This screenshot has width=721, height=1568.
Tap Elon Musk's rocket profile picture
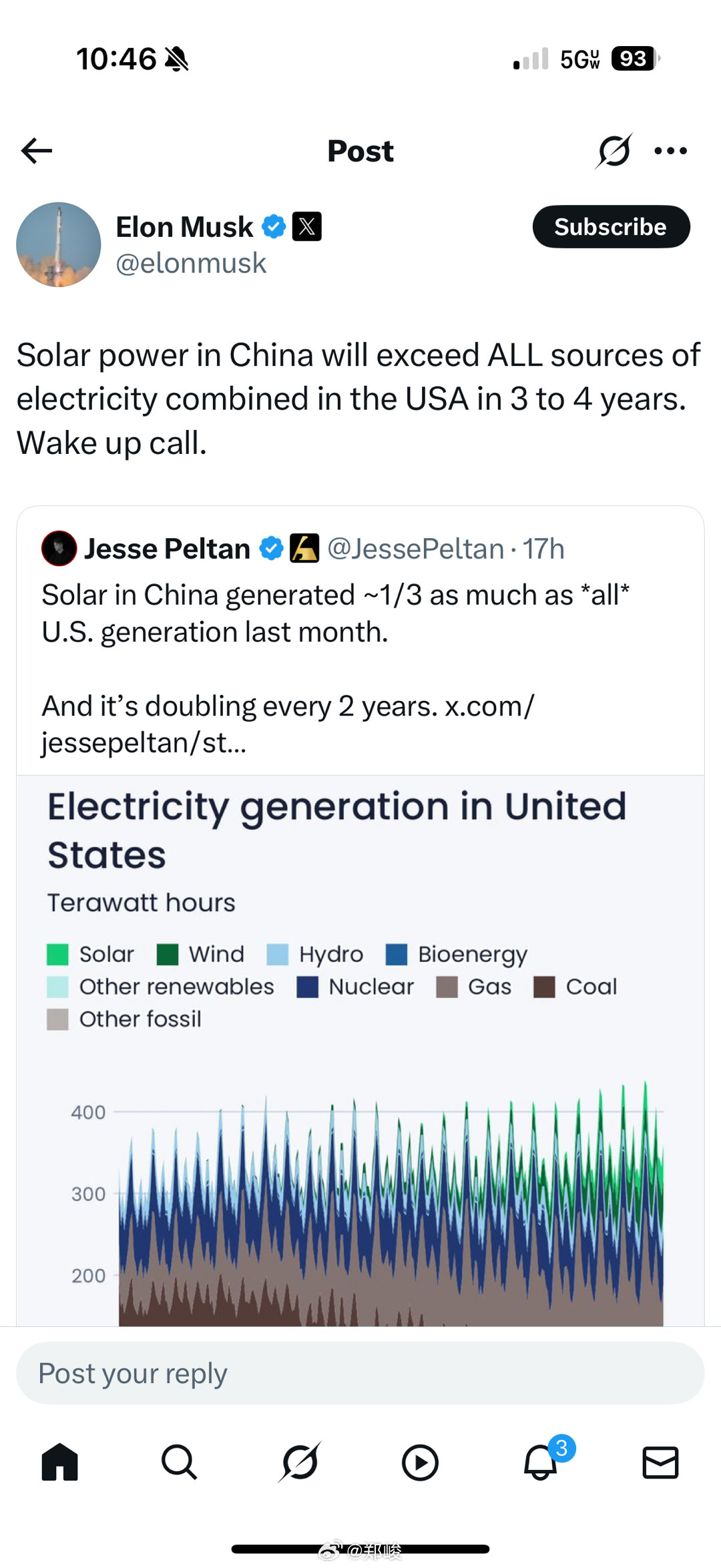[x=59, y=244]
